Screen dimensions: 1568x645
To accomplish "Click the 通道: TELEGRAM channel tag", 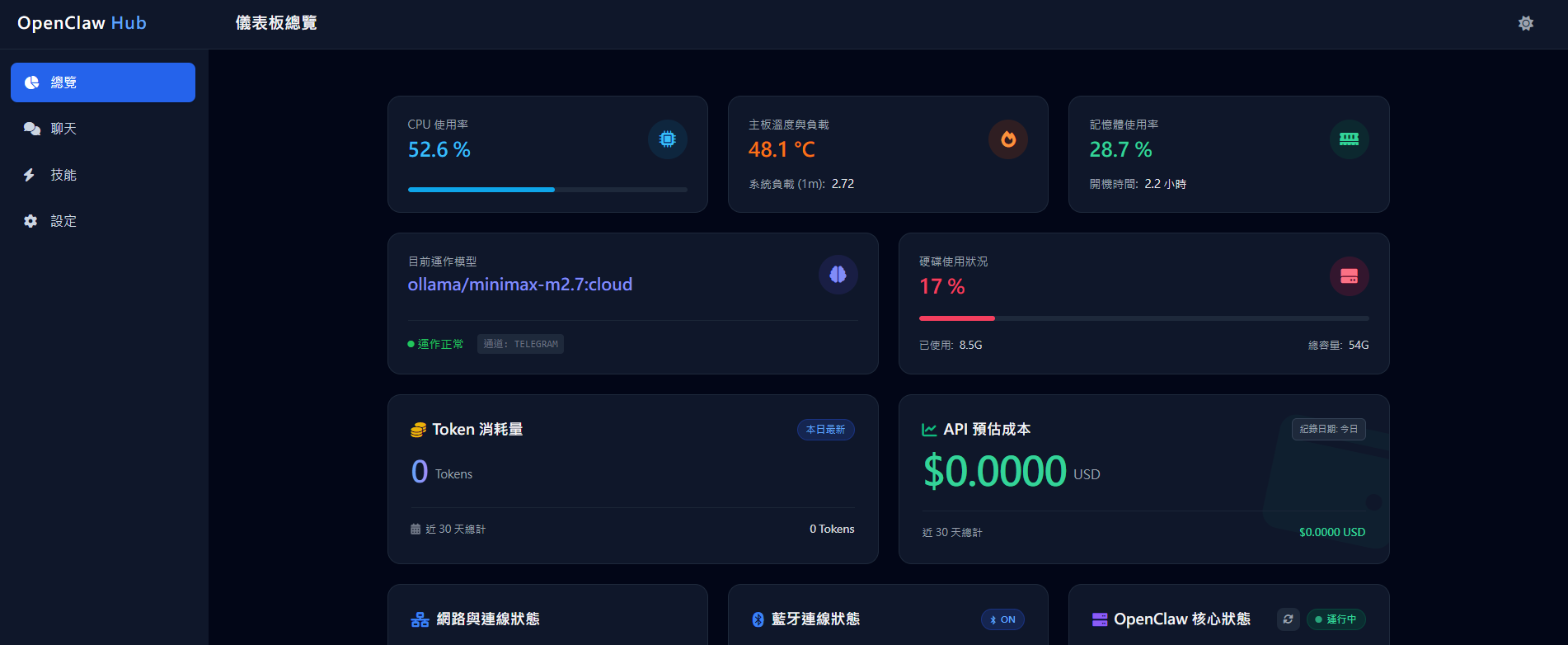I will pos(520,344).
